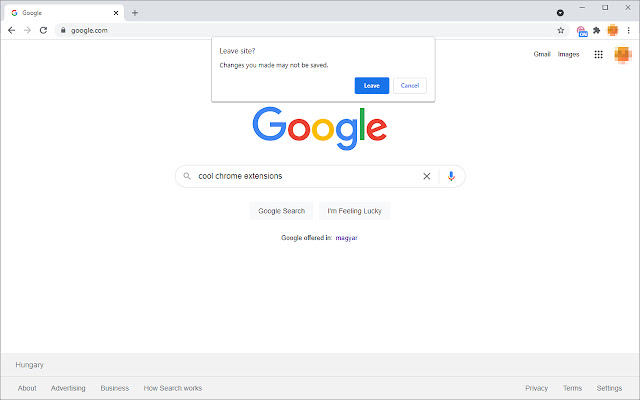Open the About footer link

pyautogui.click(x=27, y=388)
